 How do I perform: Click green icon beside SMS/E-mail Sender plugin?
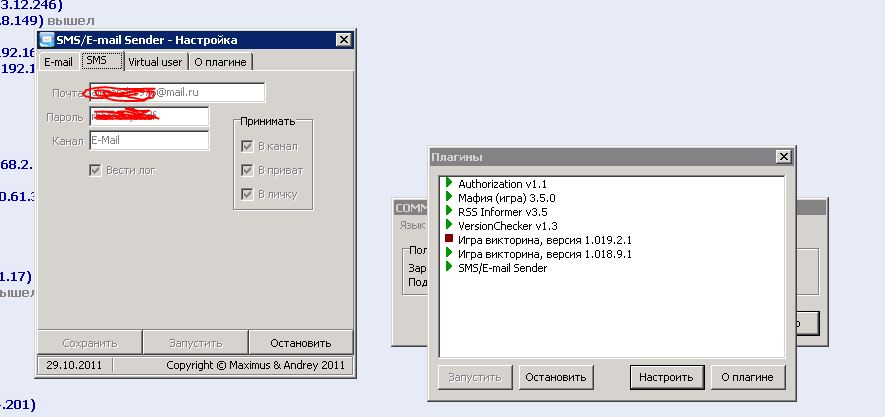pos(447,268)
